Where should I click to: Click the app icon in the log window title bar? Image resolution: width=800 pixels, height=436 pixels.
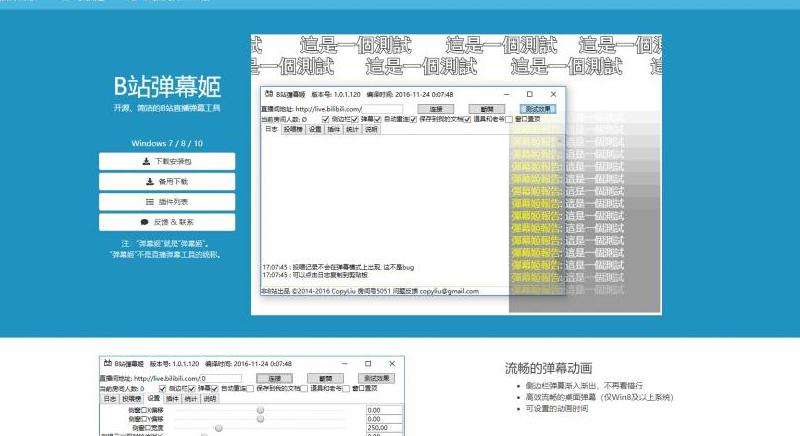coord(269,94)
